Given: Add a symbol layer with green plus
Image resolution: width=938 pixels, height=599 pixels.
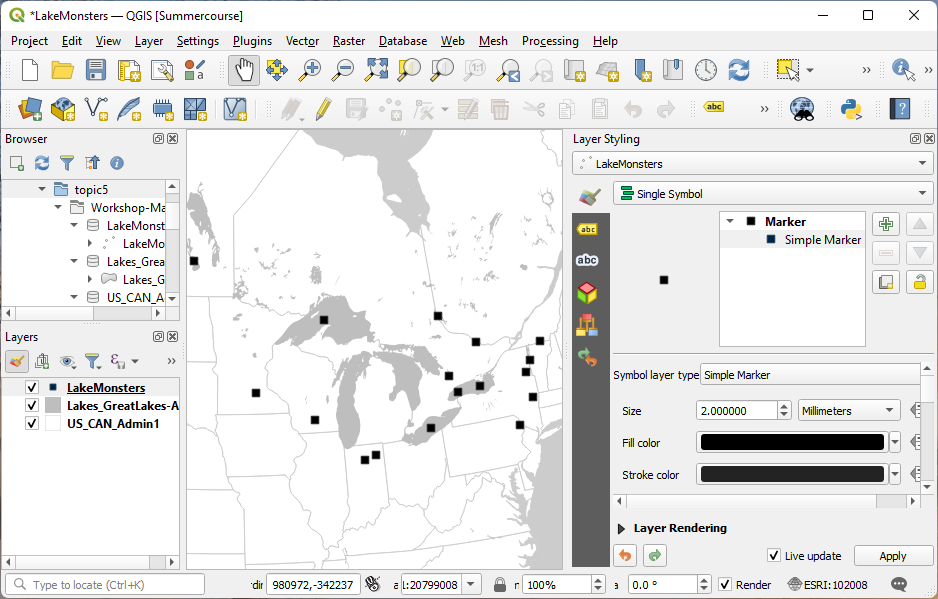Looking at the screenshot, I should 885,223.
